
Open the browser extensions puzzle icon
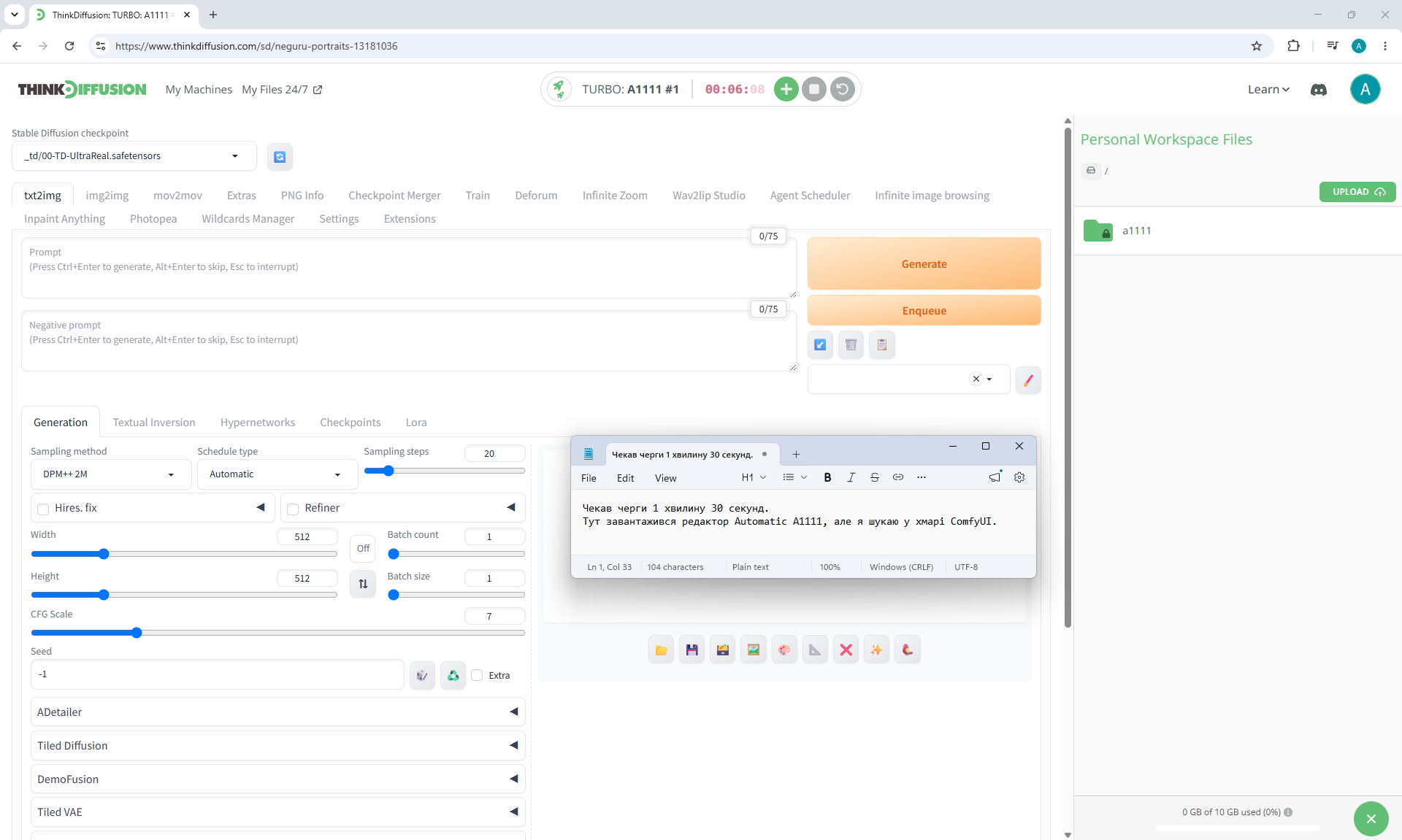coord(1293,46)
